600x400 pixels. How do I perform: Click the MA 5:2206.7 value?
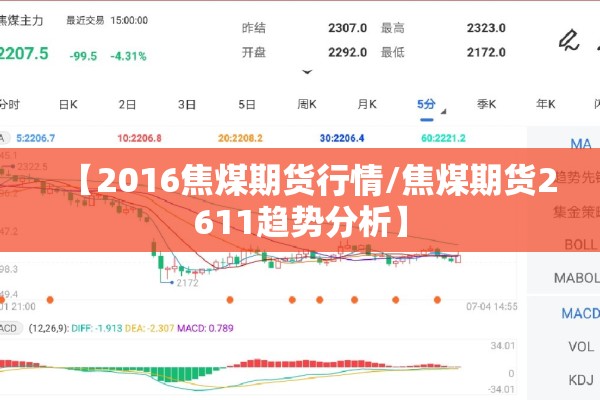point(36,138)
